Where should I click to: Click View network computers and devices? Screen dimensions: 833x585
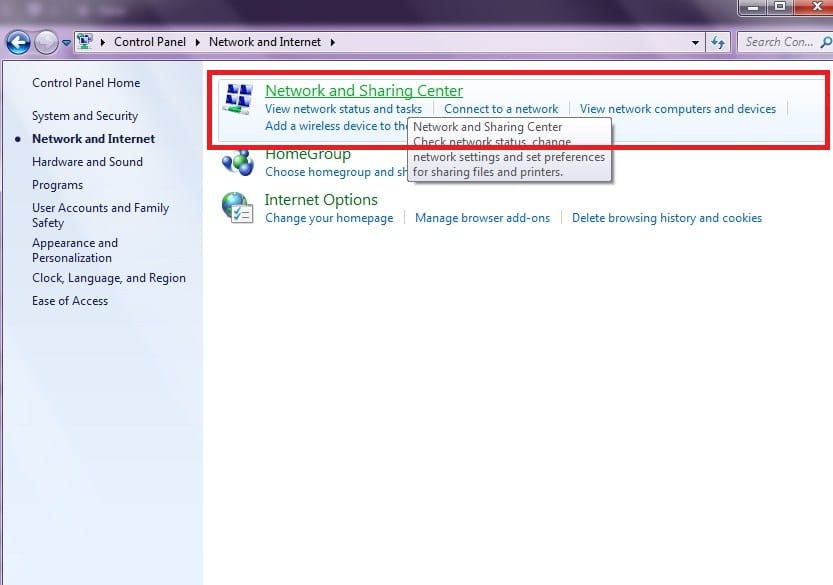[677, 109]
